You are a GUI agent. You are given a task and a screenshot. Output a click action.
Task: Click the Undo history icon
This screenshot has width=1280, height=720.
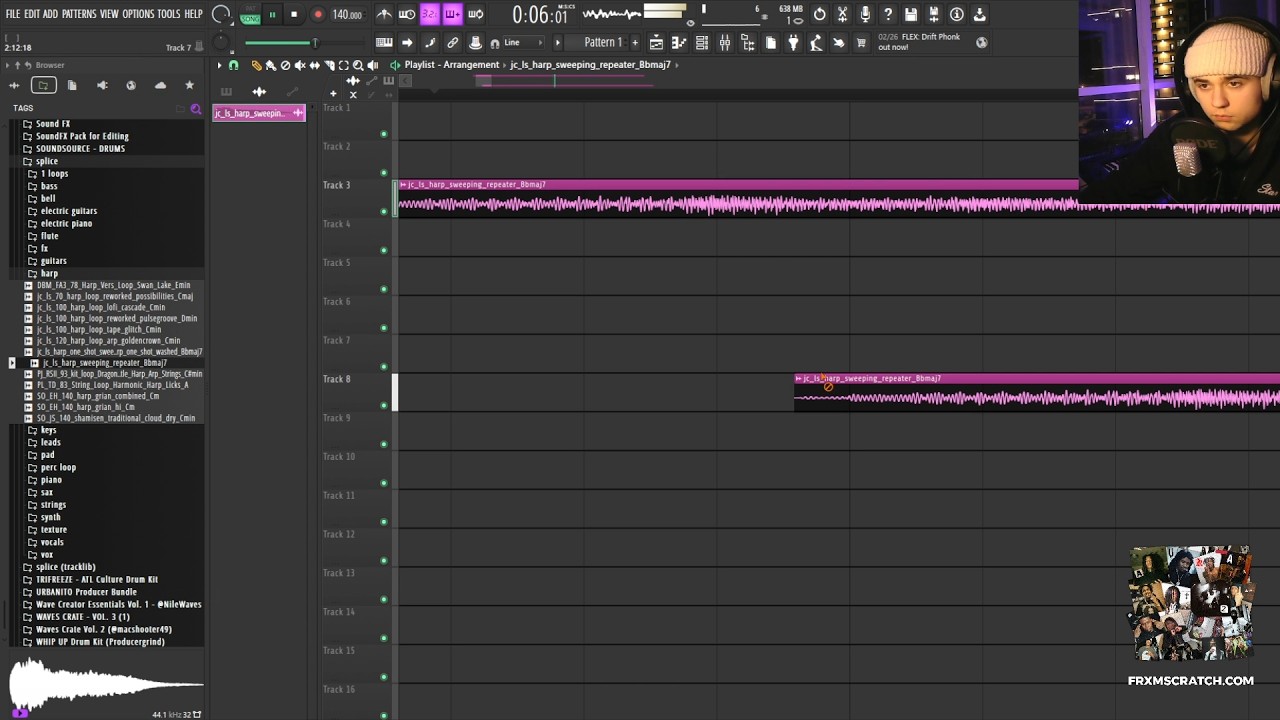[x=820, y=14]
